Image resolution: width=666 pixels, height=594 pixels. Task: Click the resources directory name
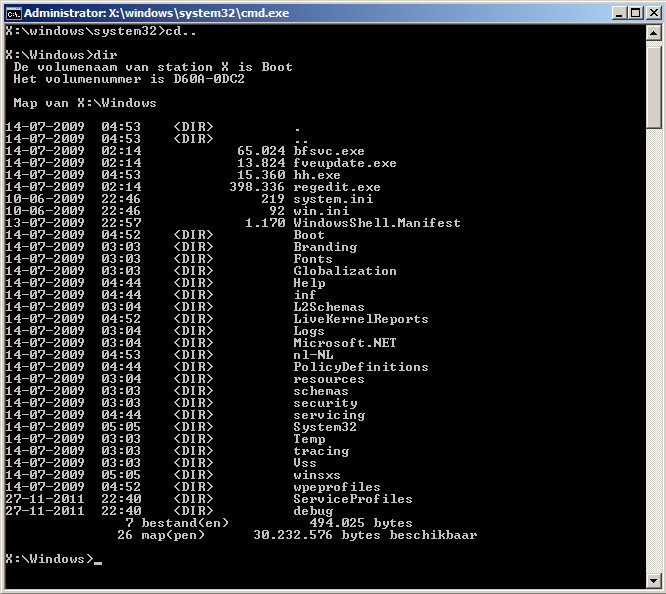[329, 379]
